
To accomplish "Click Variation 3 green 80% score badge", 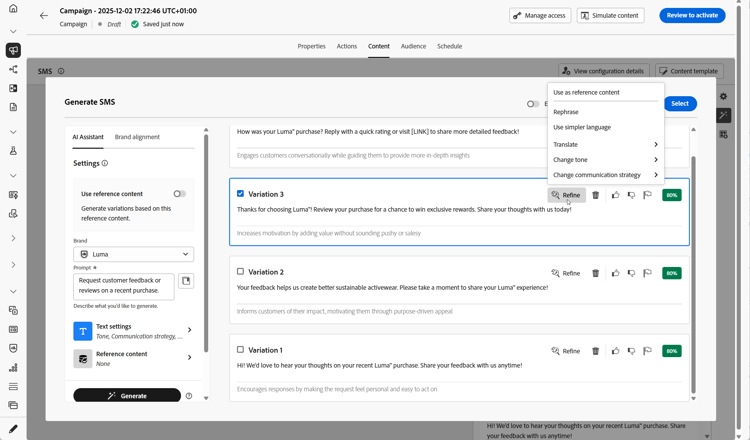I will tap(672, 195).
